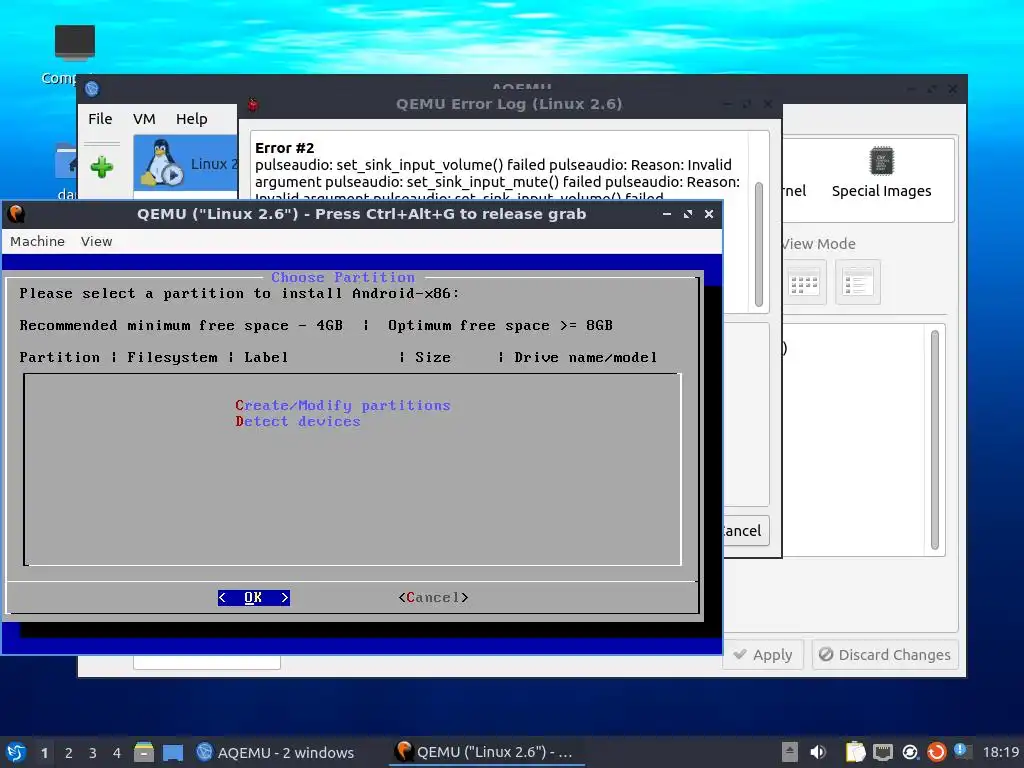
Task: Click the Error #2 heading text
Action: click(x=284, y=148)
